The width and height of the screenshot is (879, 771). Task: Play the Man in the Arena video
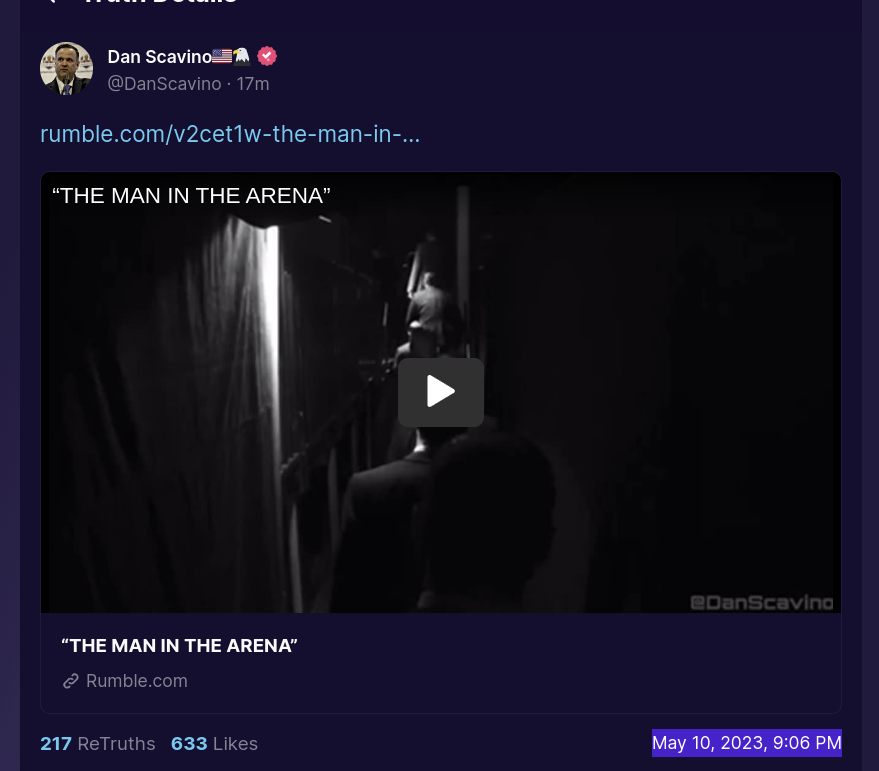point(441,392)
